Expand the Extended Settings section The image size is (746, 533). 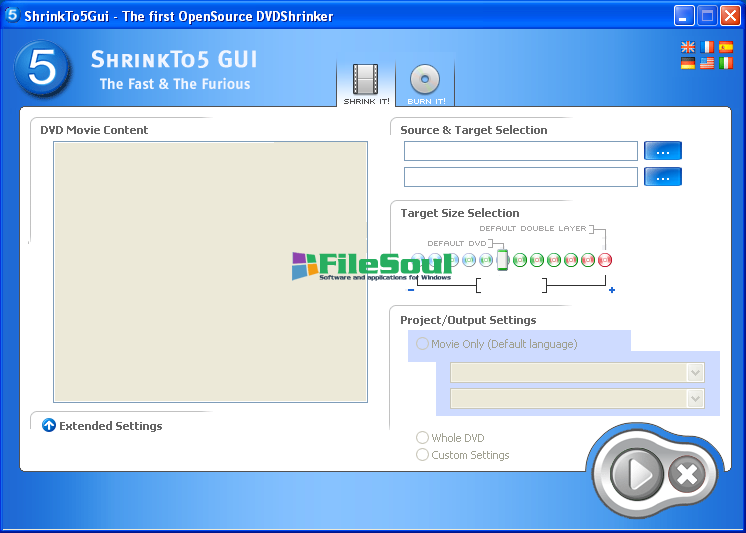pyautogui.click(x=49, y=425)
